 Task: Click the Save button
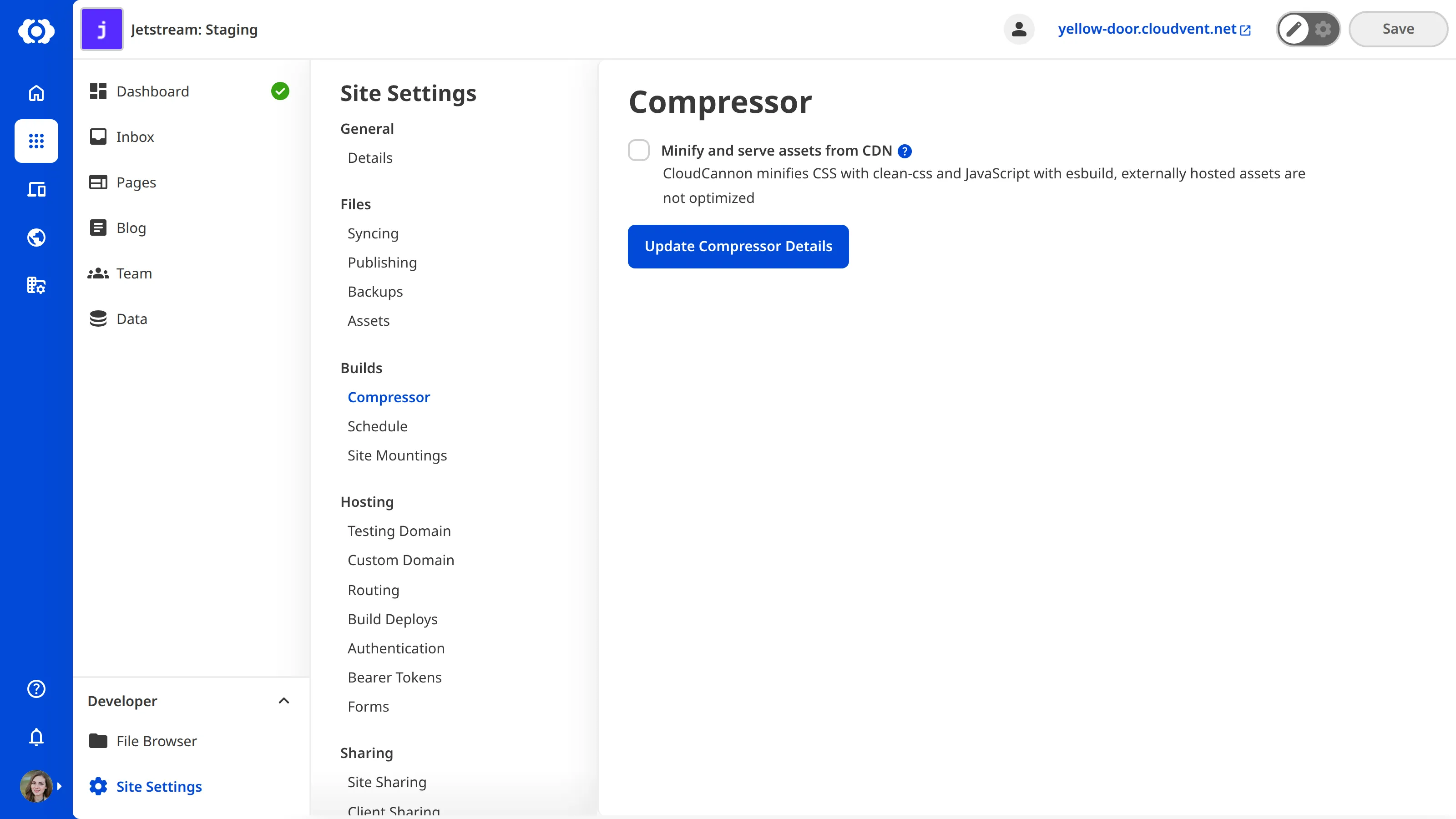pos(1398,29)
